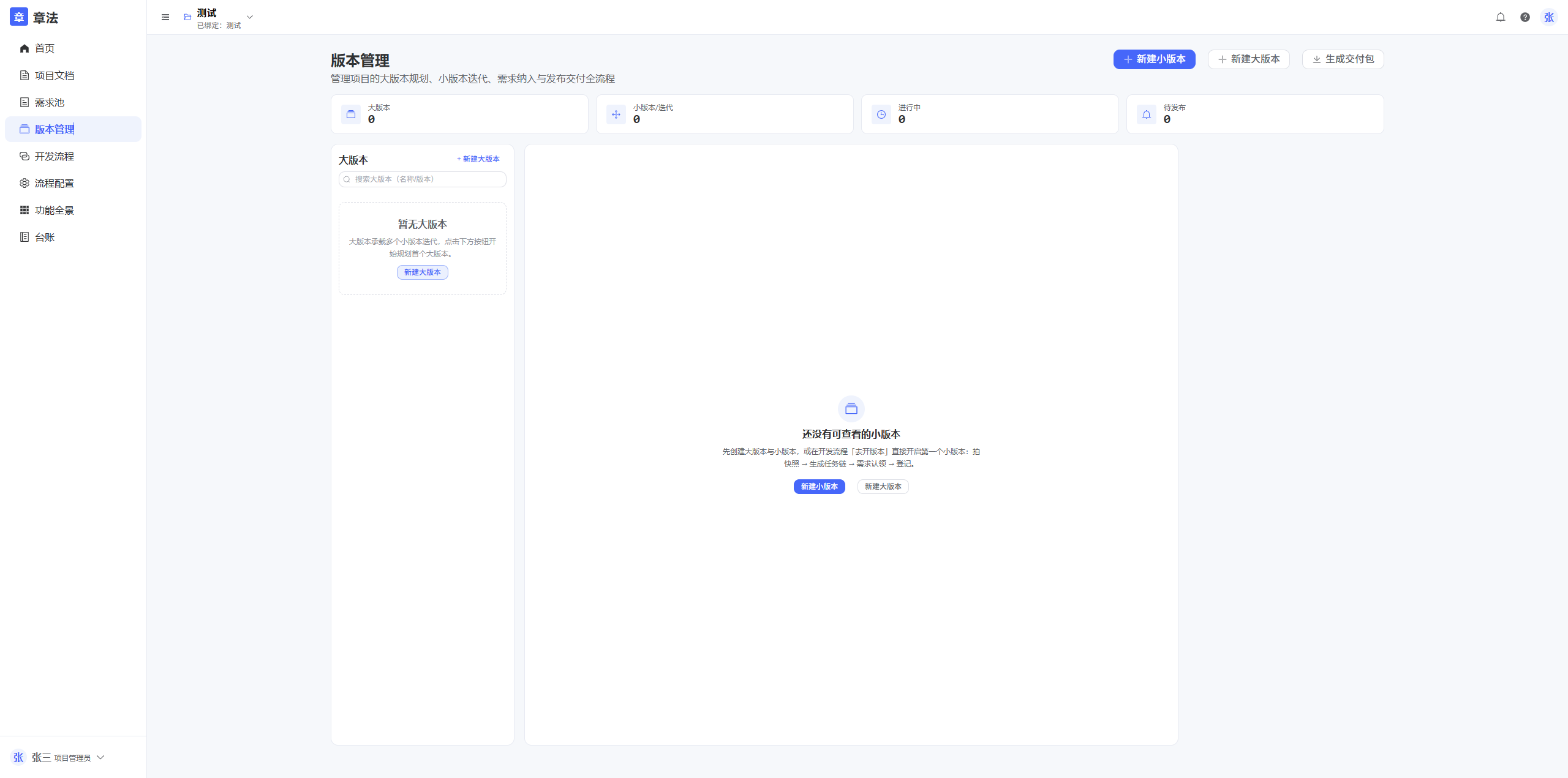
Task: Click the gear icon next to 流程配置
Action: (x=24, y=183)
